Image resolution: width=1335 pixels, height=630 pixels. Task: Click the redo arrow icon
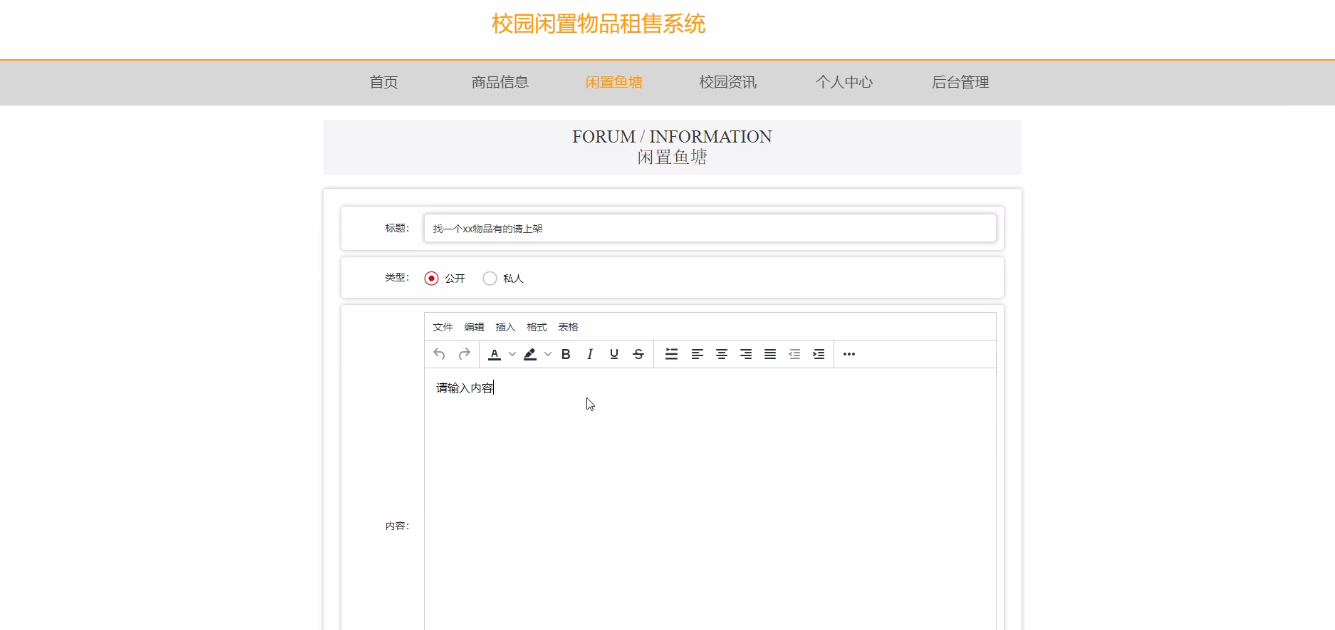[x=464, y=354]
